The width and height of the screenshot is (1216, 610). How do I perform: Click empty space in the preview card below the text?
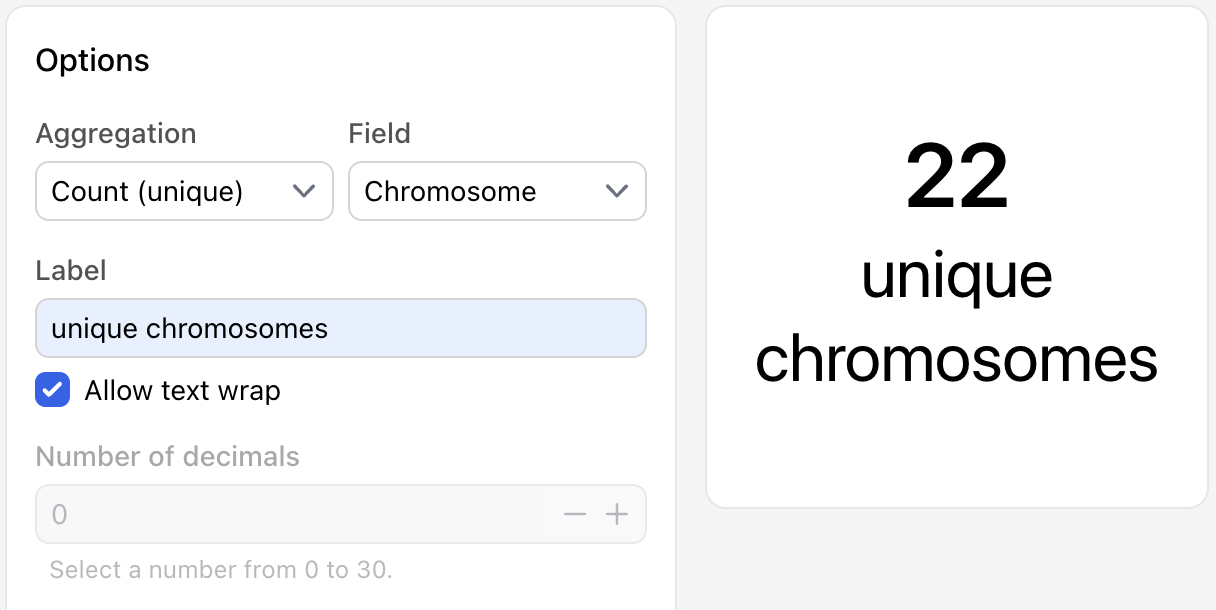click(956, 450)
